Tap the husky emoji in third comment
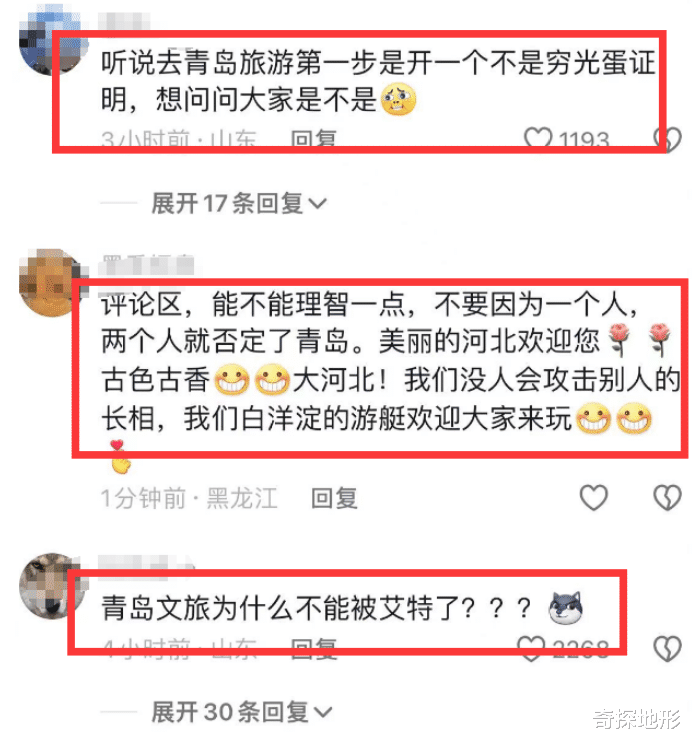The image size is (692, 744). [565, 608]
